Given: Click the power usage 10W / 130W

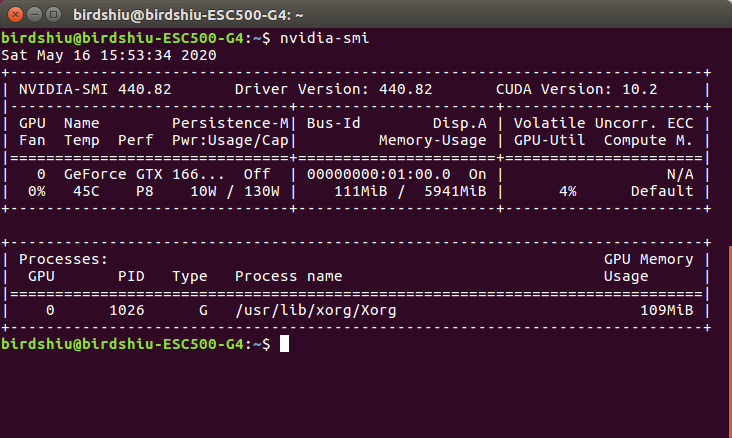Looking at the screenshot, I should (235, 191).
